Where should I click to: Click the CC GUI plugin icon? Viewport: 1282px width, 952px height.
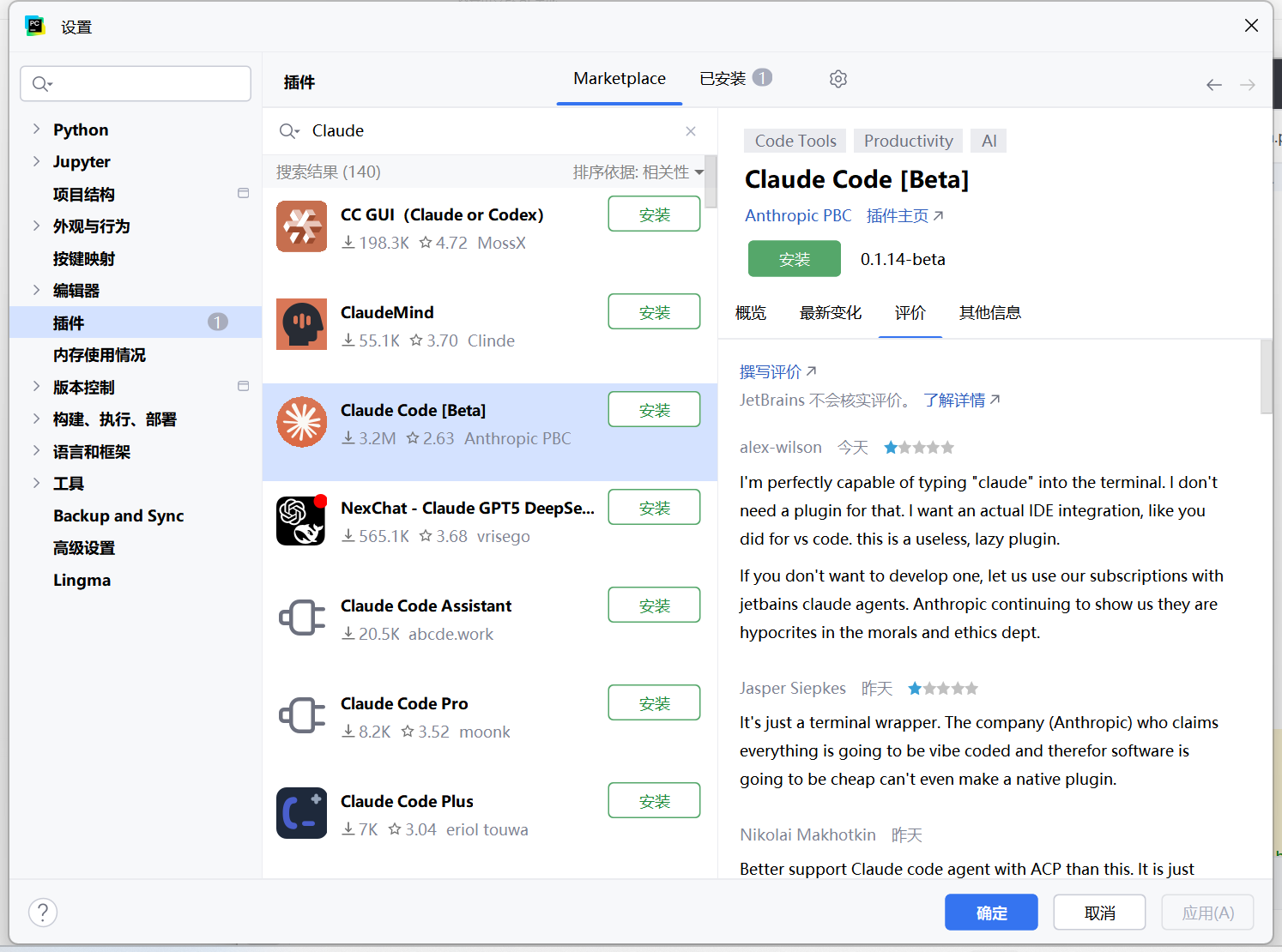pos(302,226)
